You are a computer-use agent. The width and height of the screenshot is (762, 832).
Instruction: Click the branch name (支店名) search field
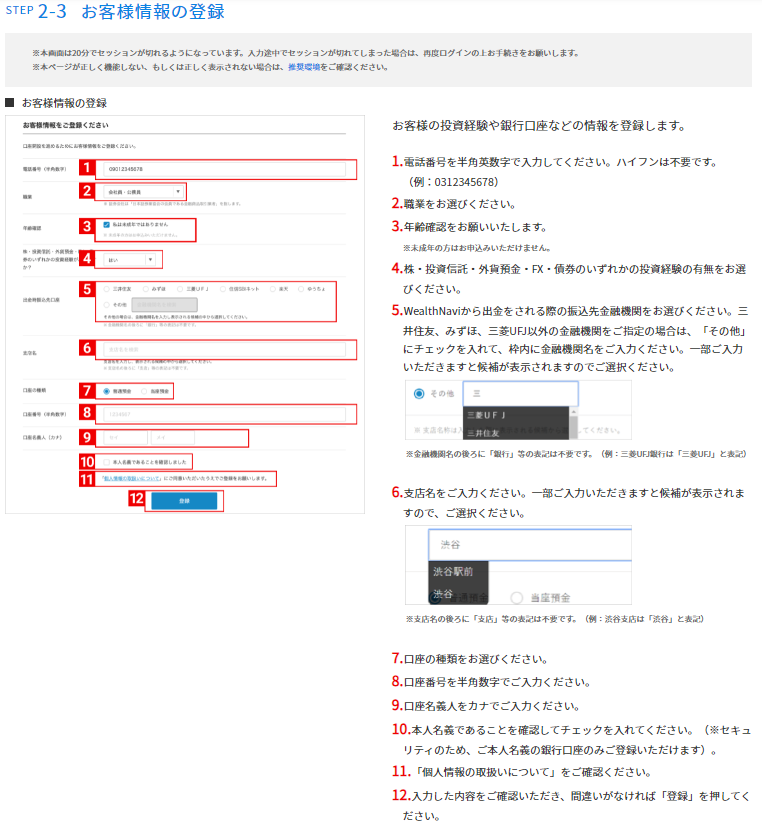224,350
